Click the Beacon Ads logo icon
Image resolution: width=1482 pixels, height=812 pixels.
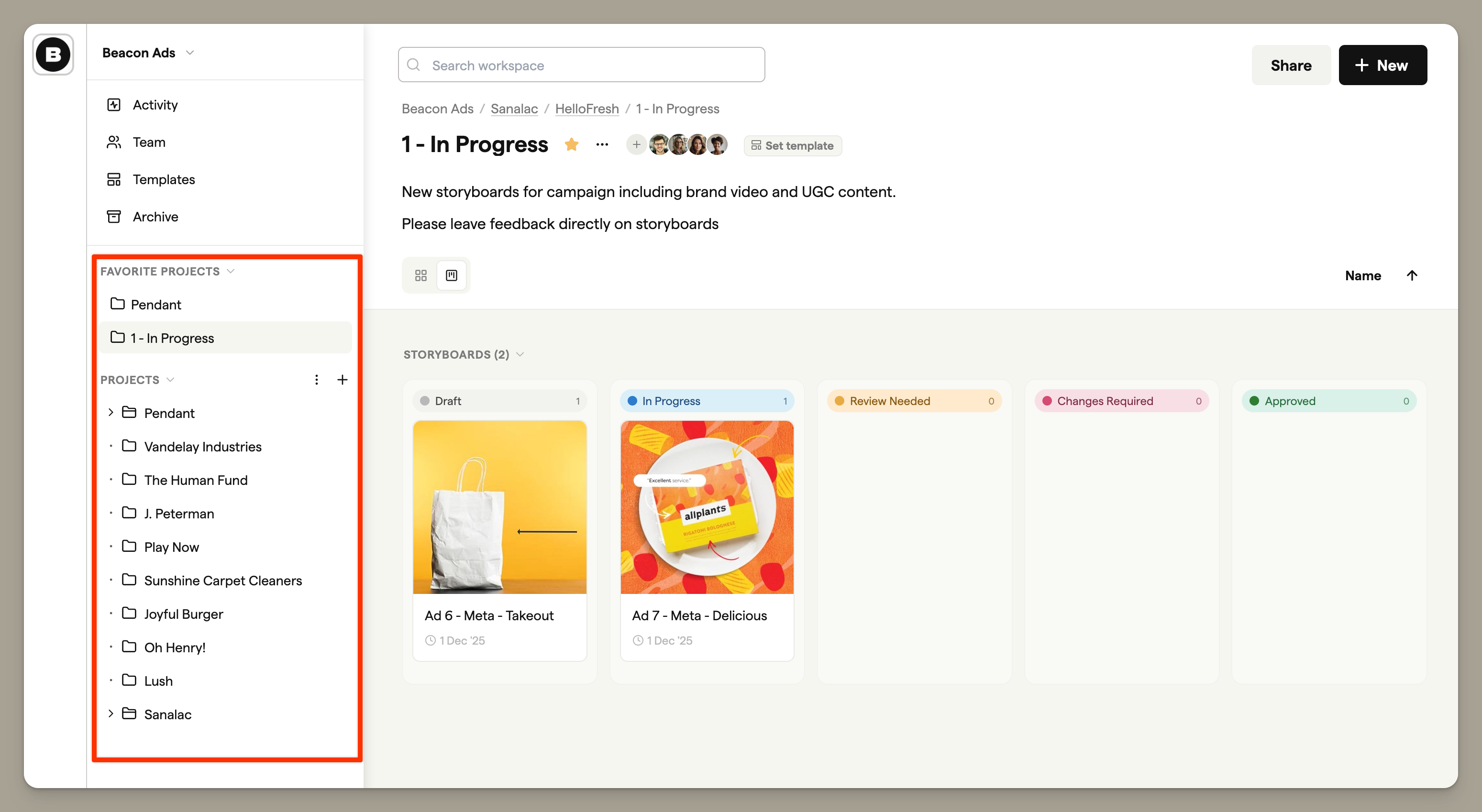click(x=53, y=55)
